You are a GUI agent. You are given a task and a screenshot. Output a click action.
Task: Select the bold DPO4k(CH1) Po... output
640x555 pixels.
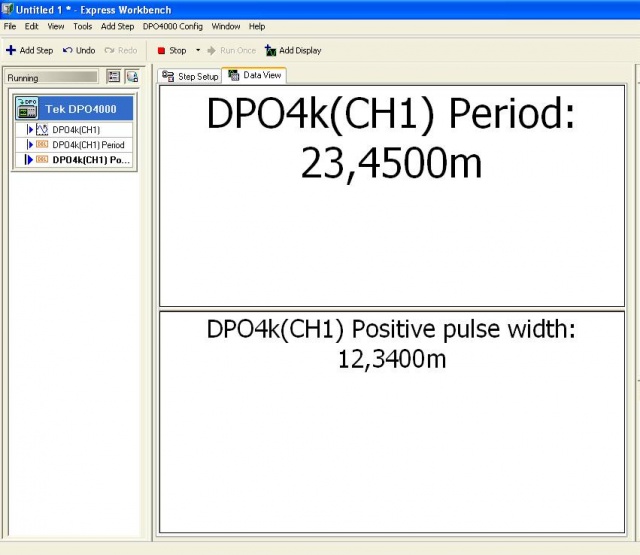click(x=91, y=160)
